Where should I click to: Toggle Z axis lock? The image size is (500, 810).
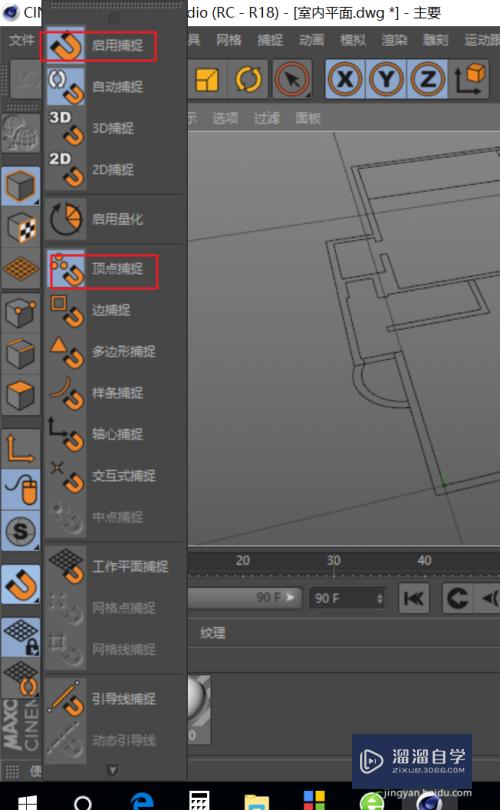[x=427, y=79]
